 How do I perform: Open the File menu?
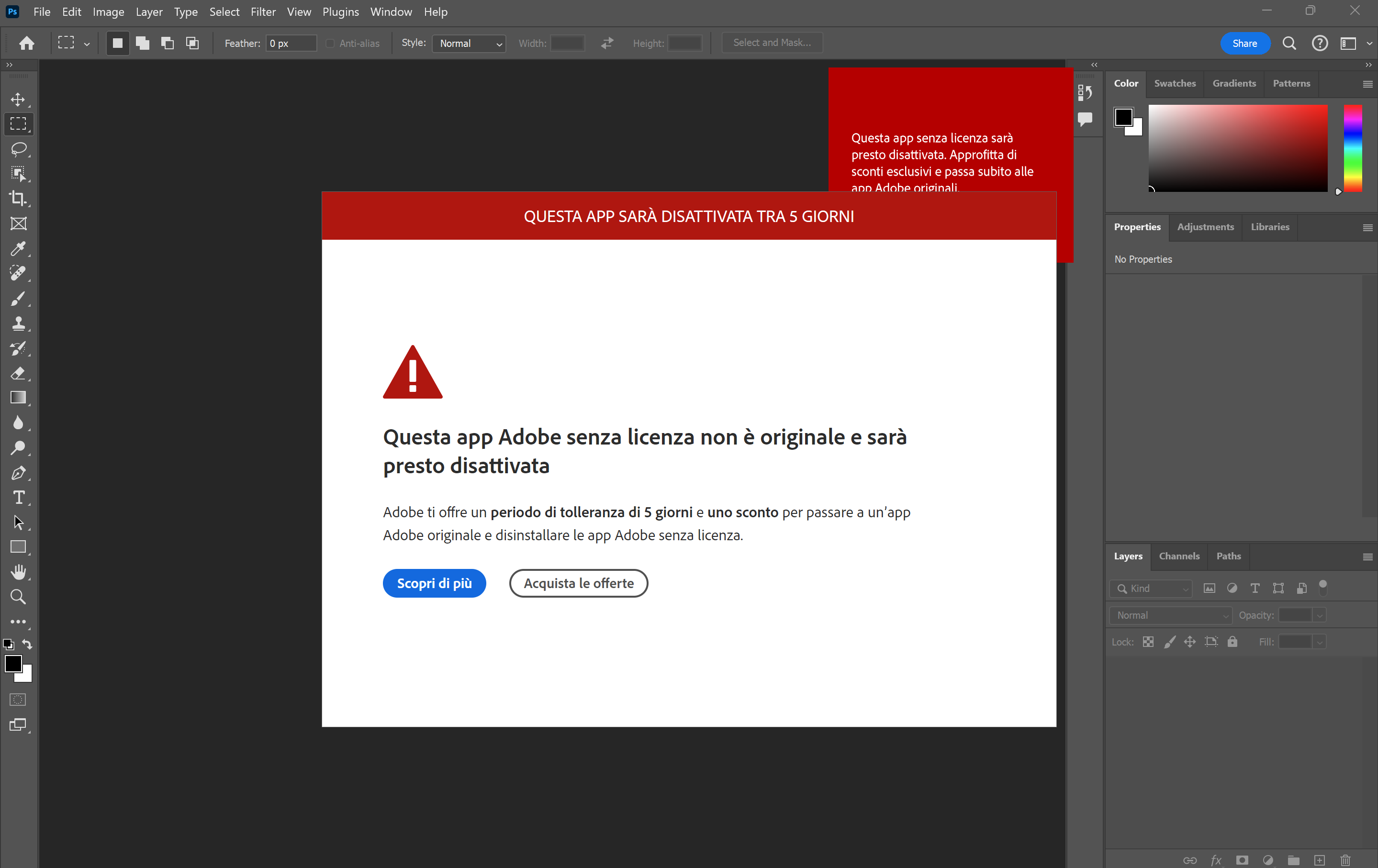42,12
